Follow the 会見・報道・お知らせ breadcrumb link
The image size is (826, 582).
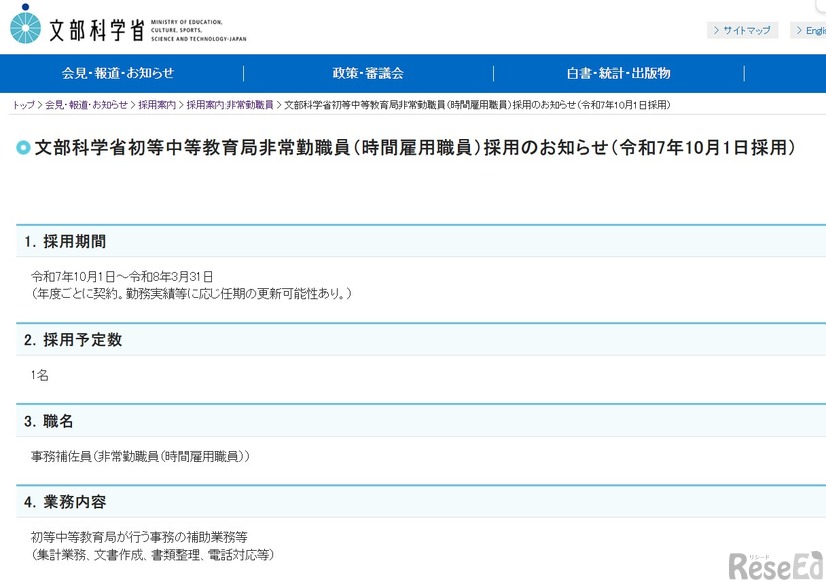coord(86,105)
